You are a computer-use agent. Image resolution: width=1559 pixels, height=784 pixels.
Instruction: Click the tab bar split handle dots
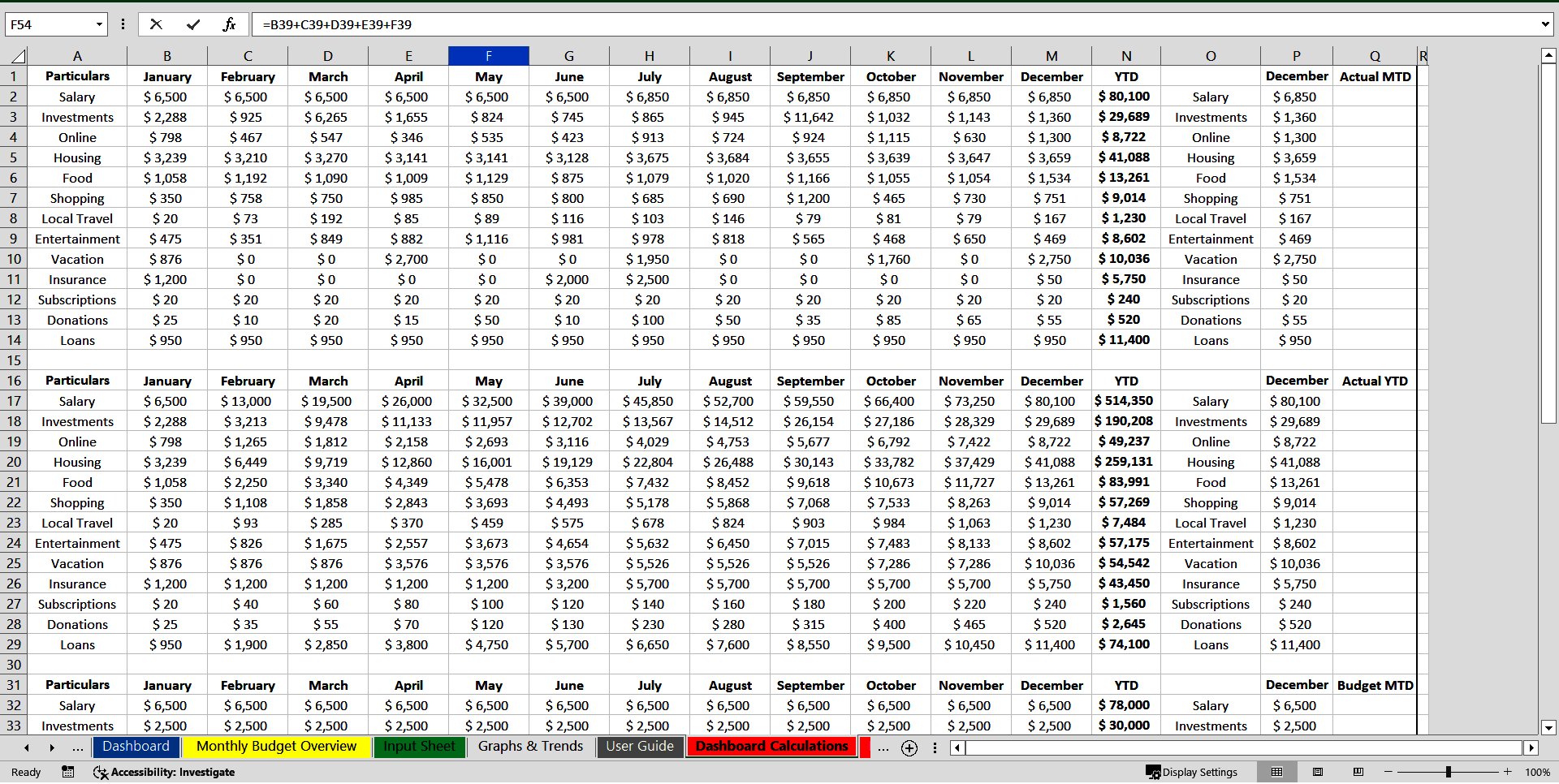tap(935, 747)
